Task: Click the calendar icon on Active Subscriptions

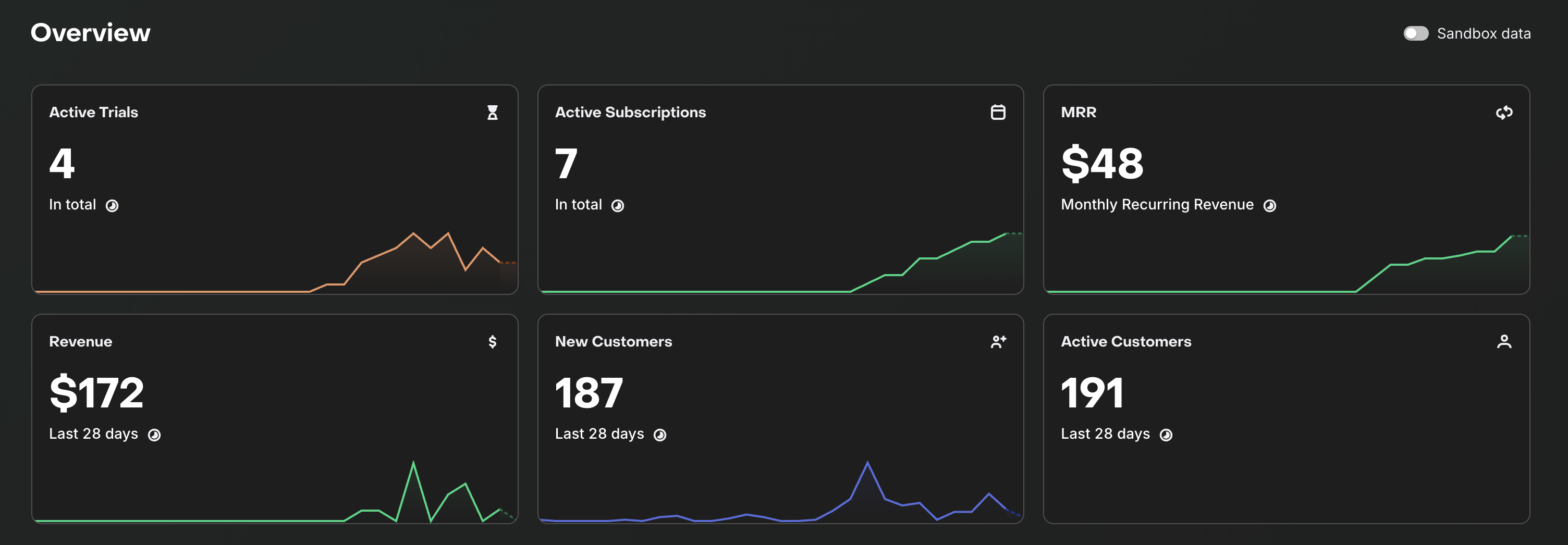Action: [x=998, y=112]
